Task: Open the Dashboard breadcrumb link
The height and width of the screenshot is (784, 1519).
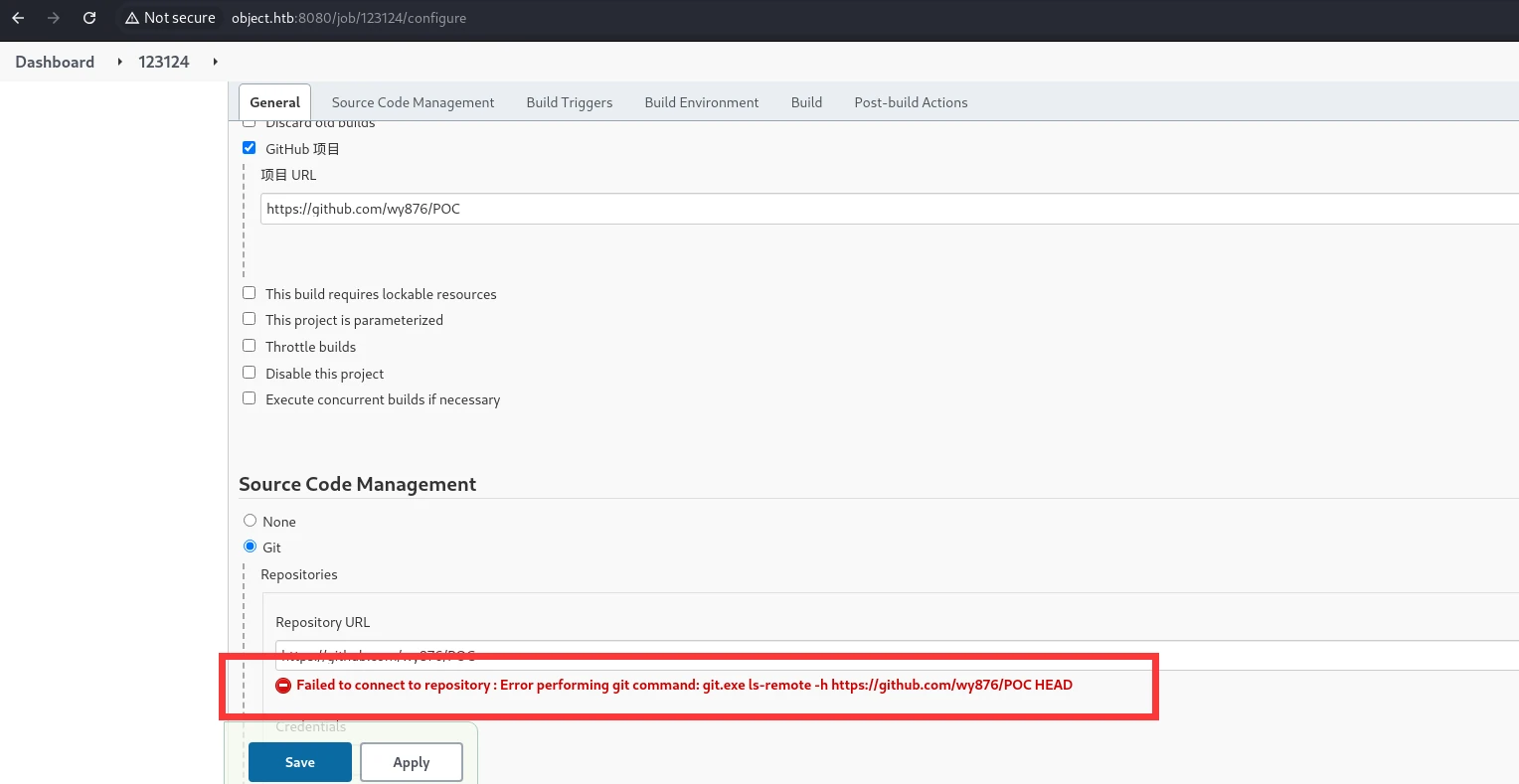Action: click(x=55, y=62)
